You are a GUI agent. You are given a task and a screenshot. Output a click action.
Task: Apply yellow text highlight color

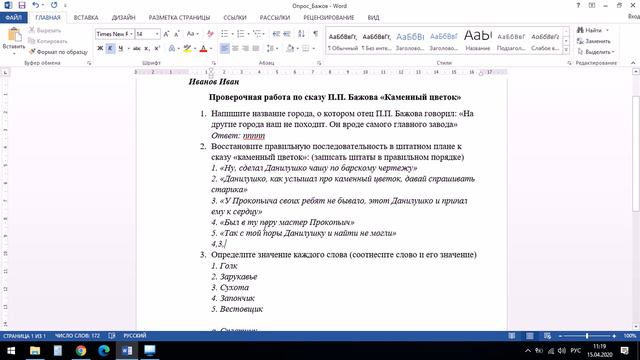coord(187,49)
